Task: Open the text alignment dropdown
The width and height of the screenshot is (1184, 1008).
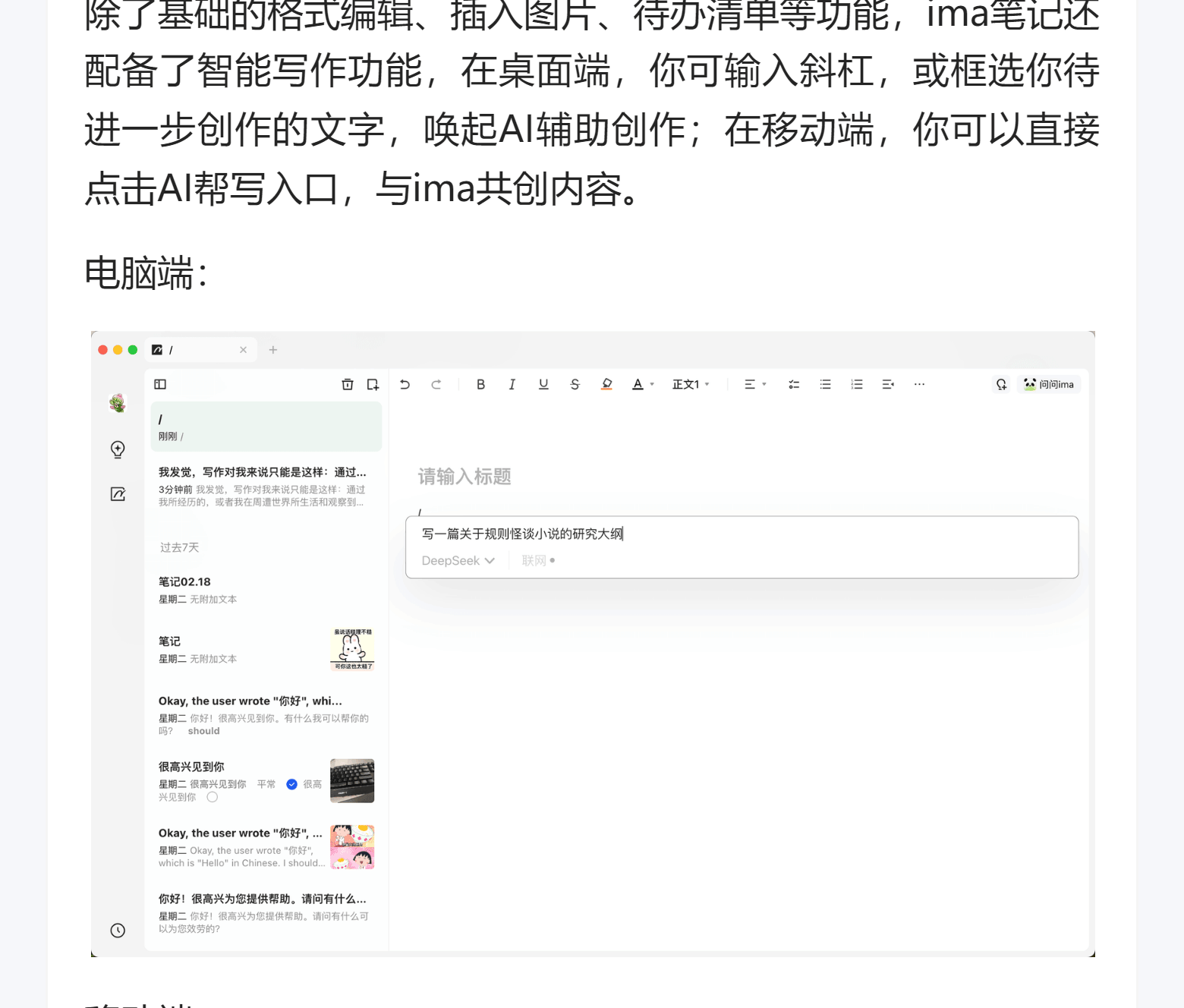Action: 754,385
